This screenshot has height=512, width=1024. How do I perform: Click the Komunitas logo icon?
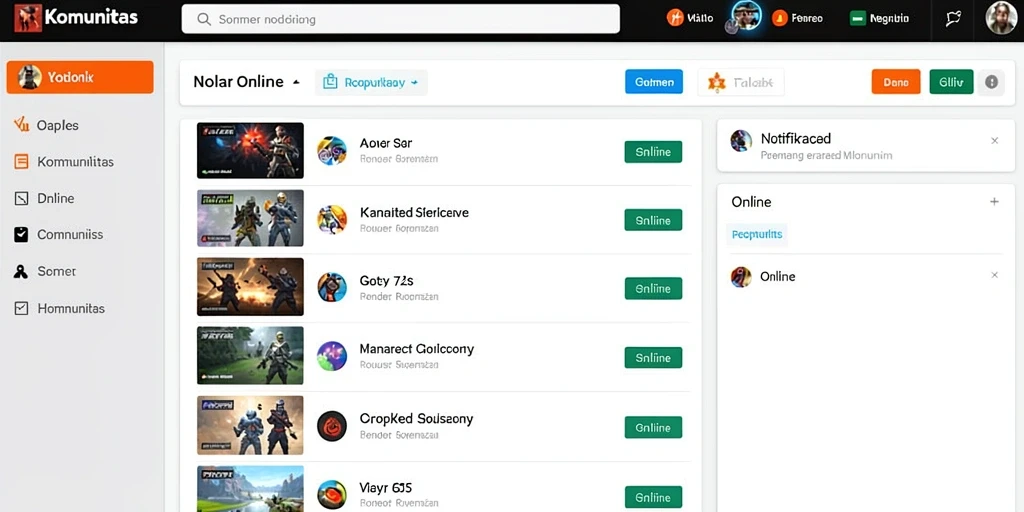pos(27,18)
